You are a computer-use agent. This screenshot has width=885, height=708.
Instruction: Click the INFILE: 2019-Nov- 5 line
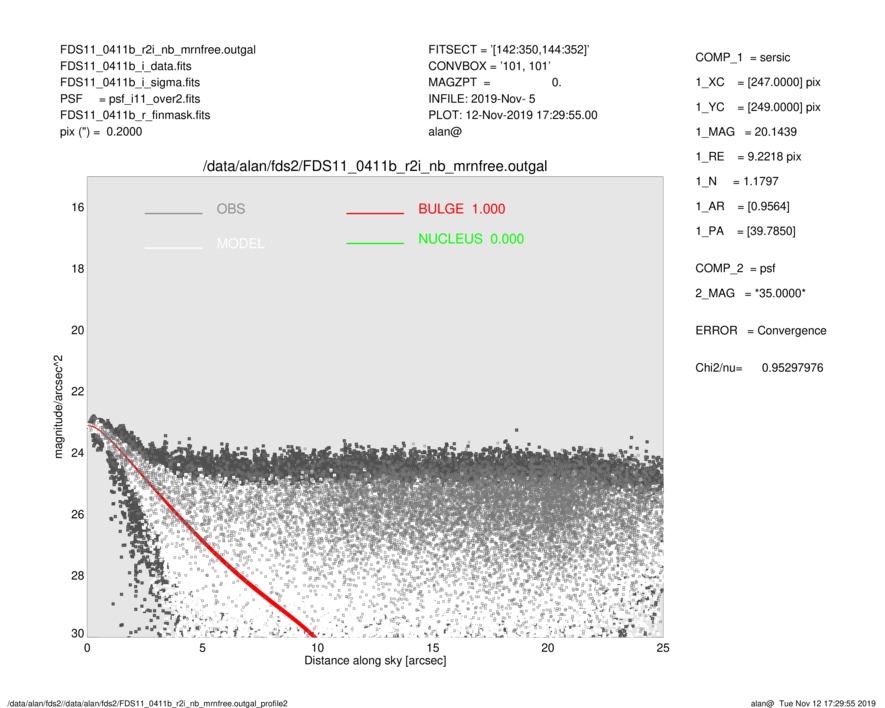481,99
